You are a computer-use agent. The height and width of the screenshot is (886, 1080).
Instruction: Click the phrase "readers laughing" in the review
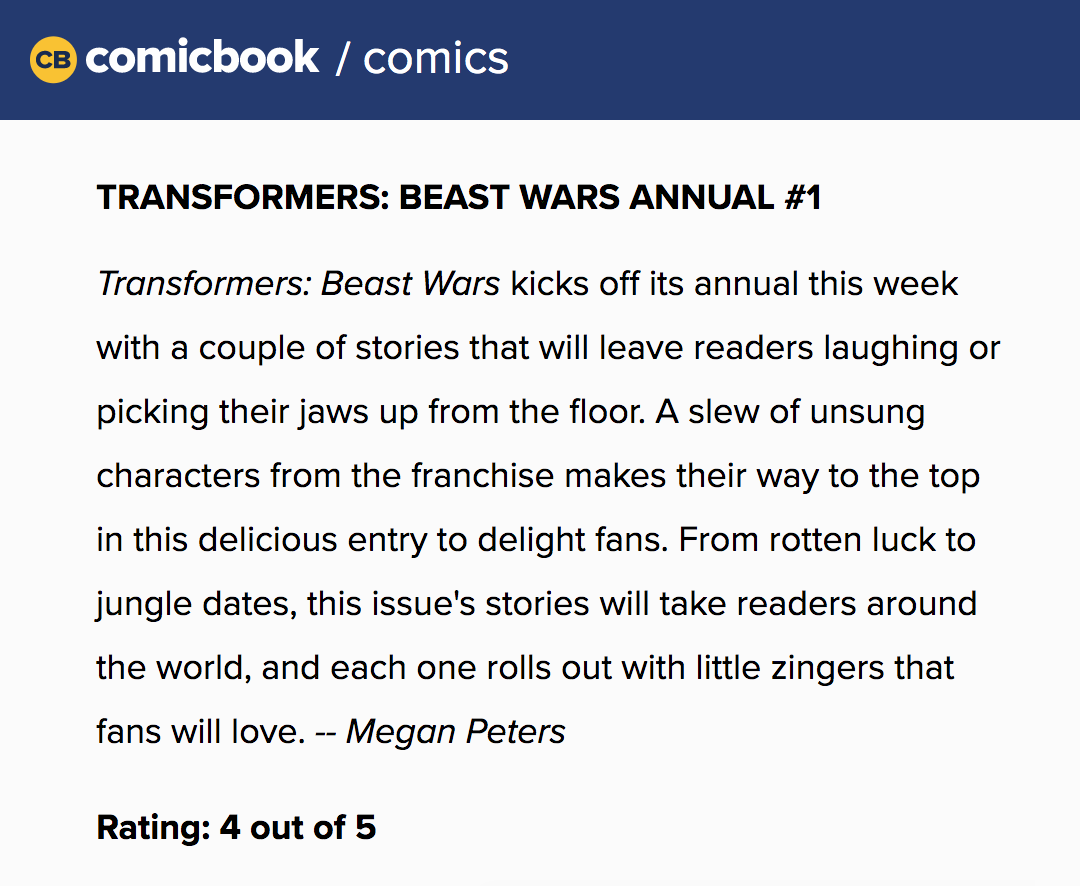click(x=825, y=348)
